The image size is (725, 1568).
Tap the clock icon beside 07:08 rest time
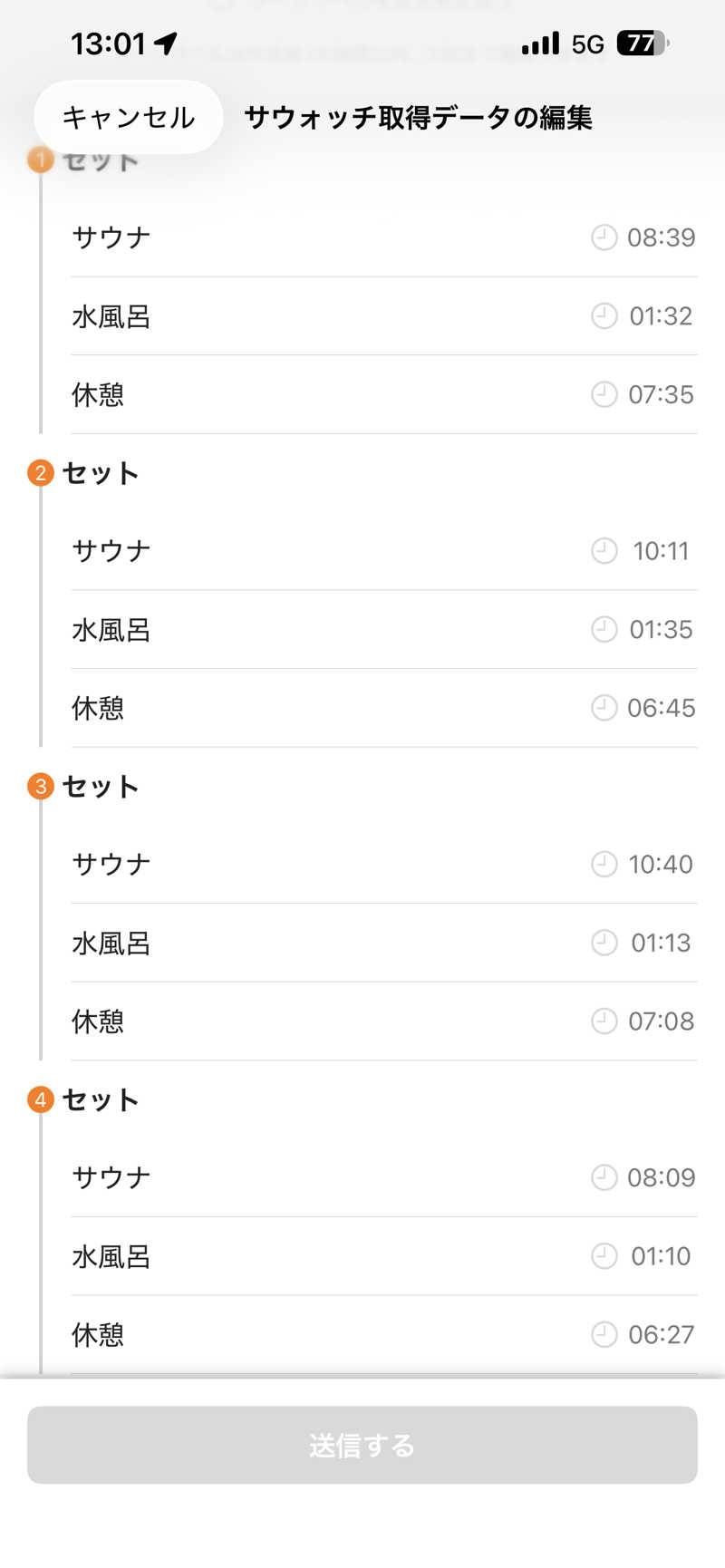click(604, 1021)
